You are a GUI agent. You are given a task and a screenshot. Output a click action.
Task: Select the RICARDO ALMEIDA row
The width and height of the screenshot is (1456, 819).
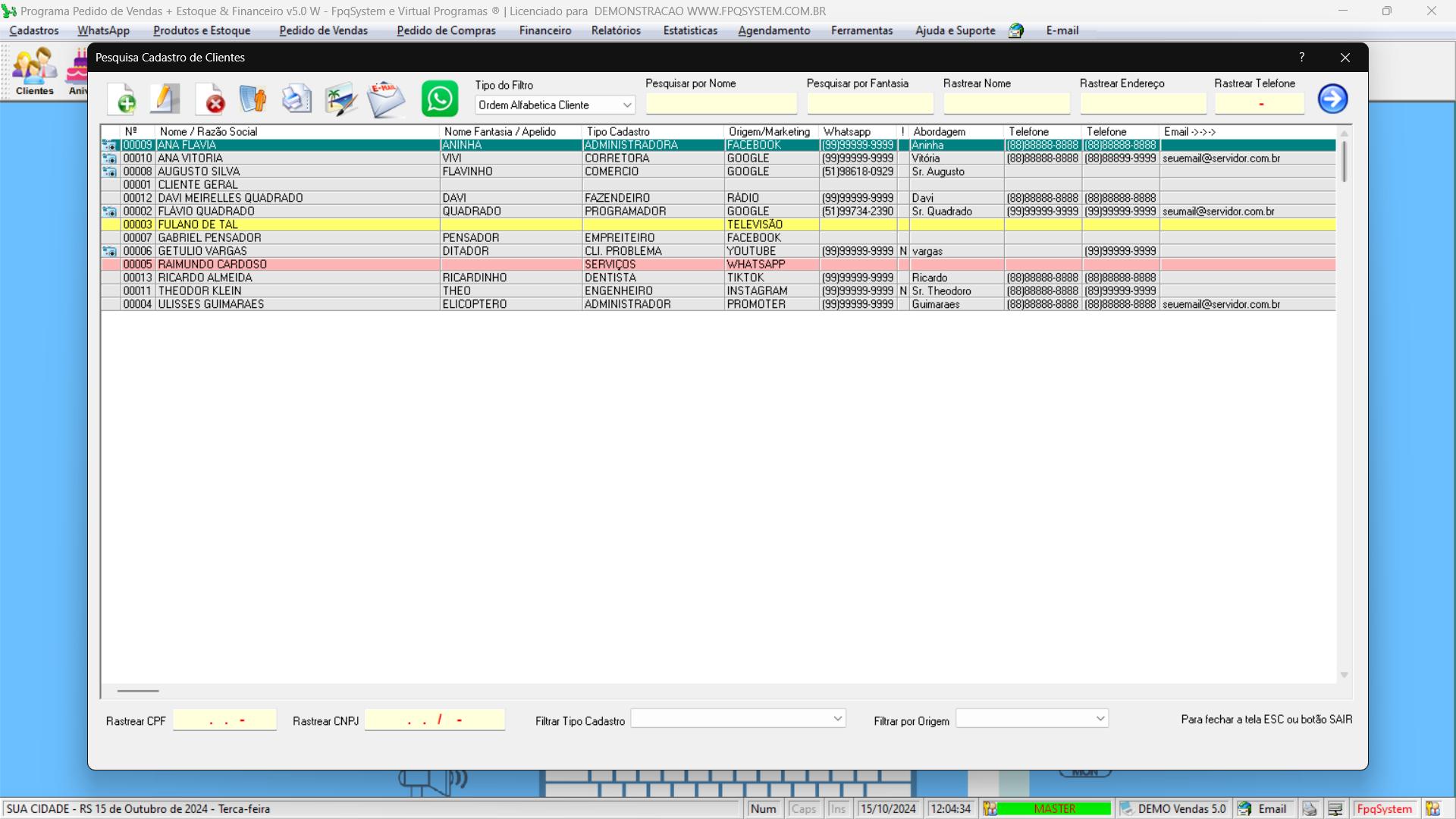pos(718,278)
